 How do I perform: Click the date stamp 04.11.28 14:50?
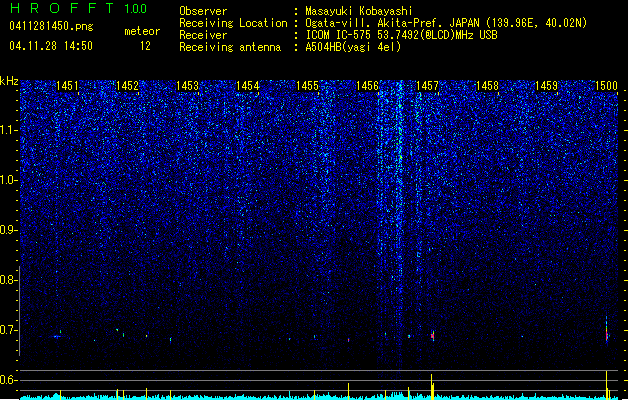(x=51, y=46)
